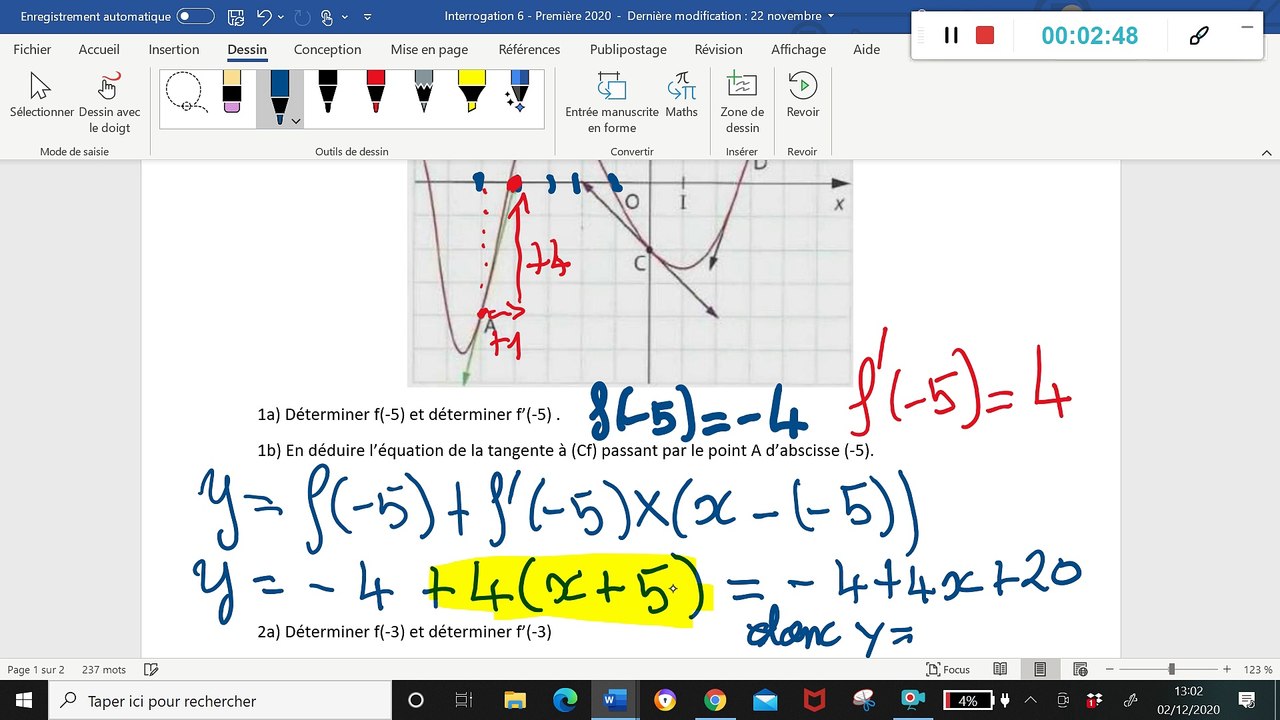
Task: Click the zoom out minus button
Action: coord(1109,669)
